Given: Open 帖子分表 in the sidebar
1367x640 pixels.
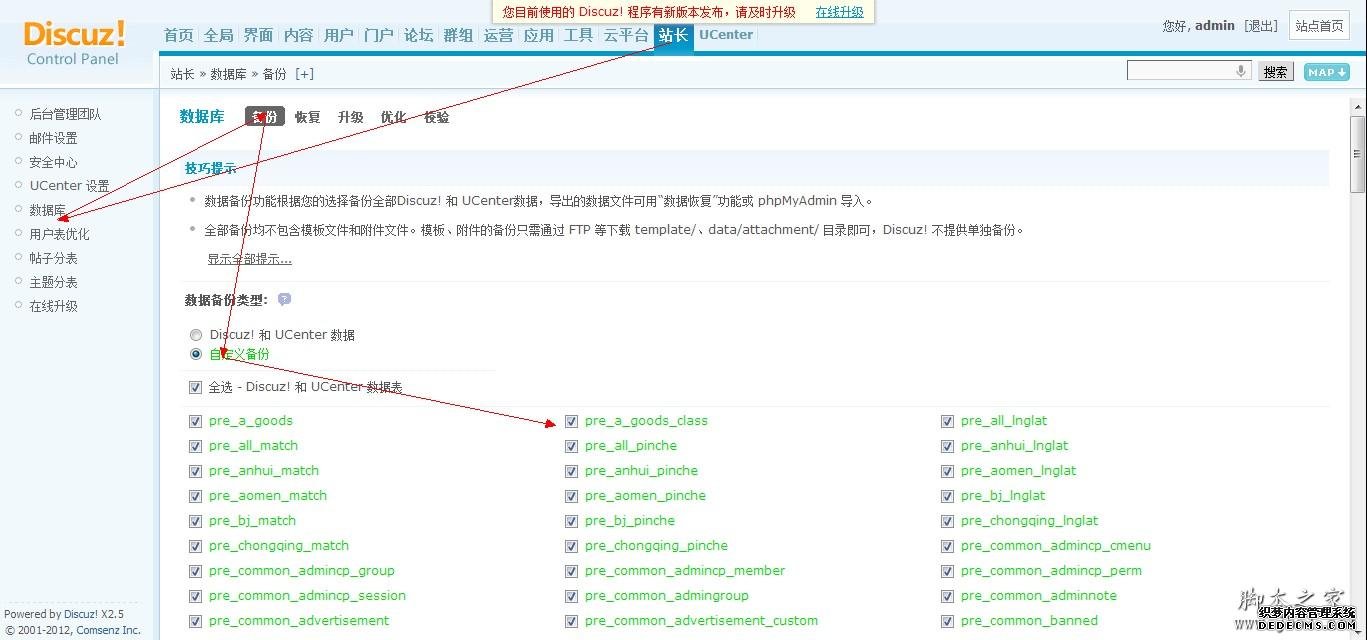Looking at the screenshot, I should 53,258.
